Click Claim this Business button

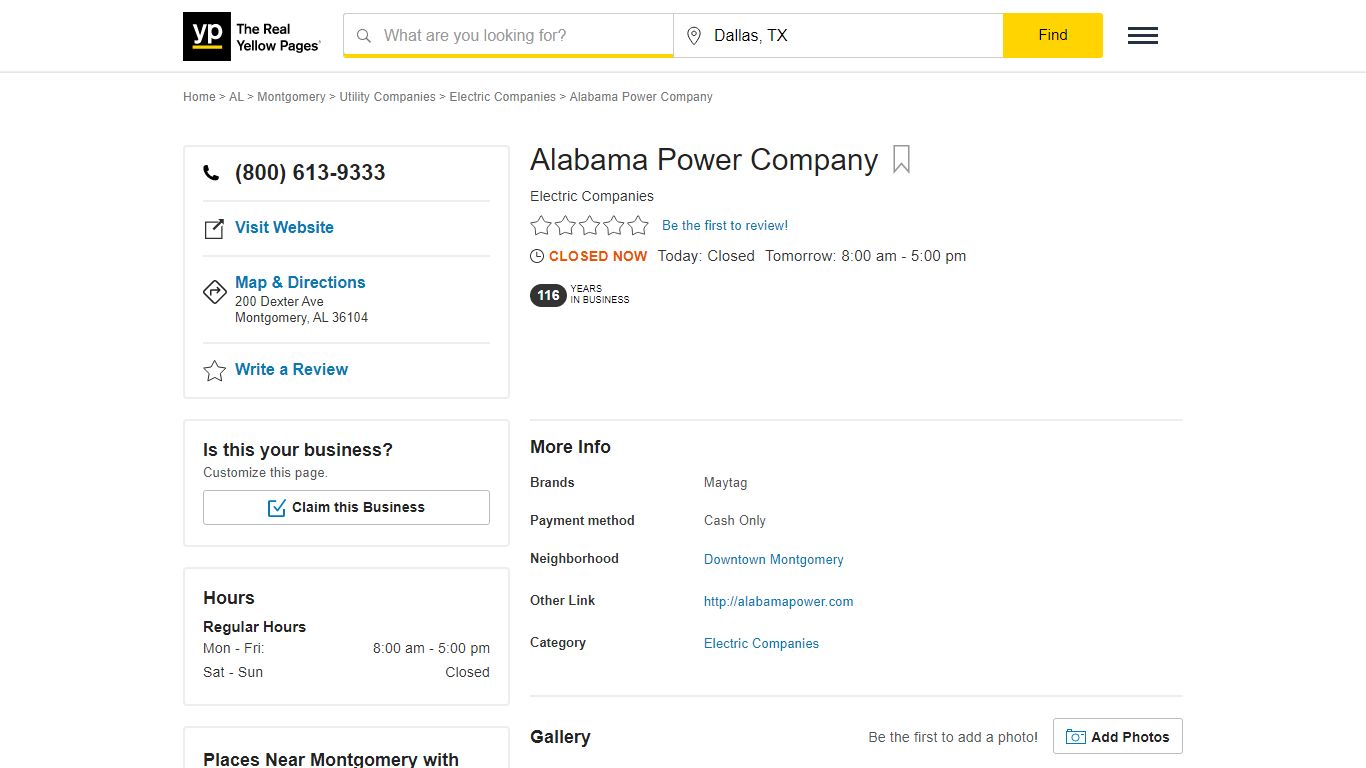346,507
